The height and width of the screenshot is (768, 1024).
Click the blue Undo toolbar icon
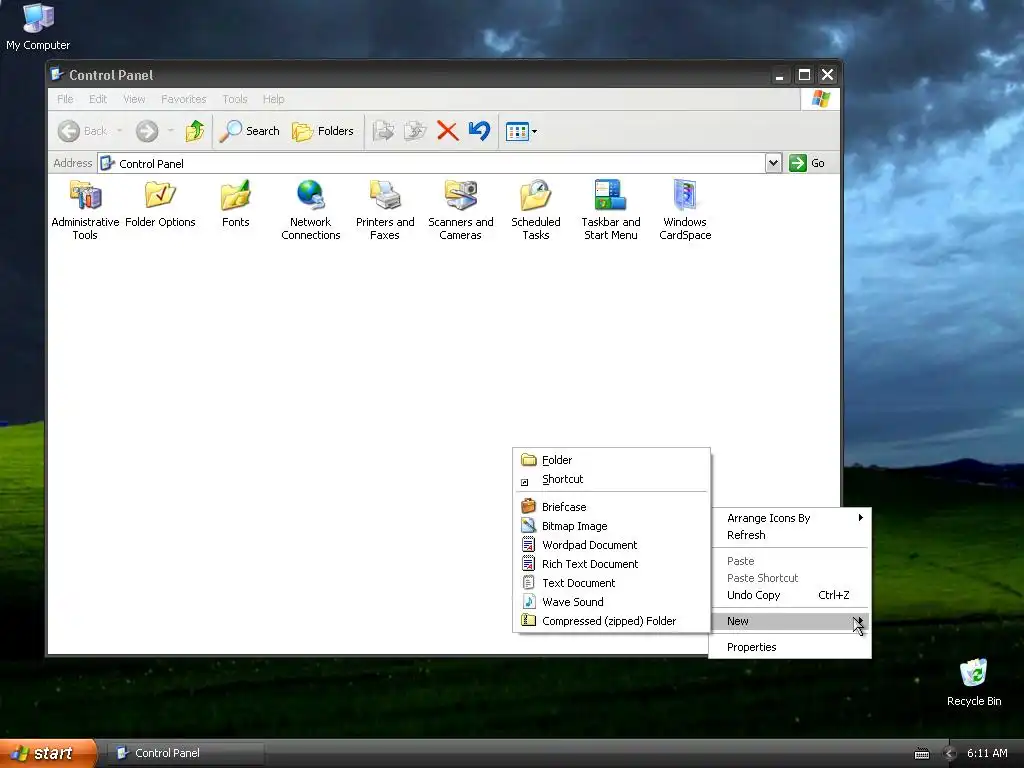[x=479, y=131]
